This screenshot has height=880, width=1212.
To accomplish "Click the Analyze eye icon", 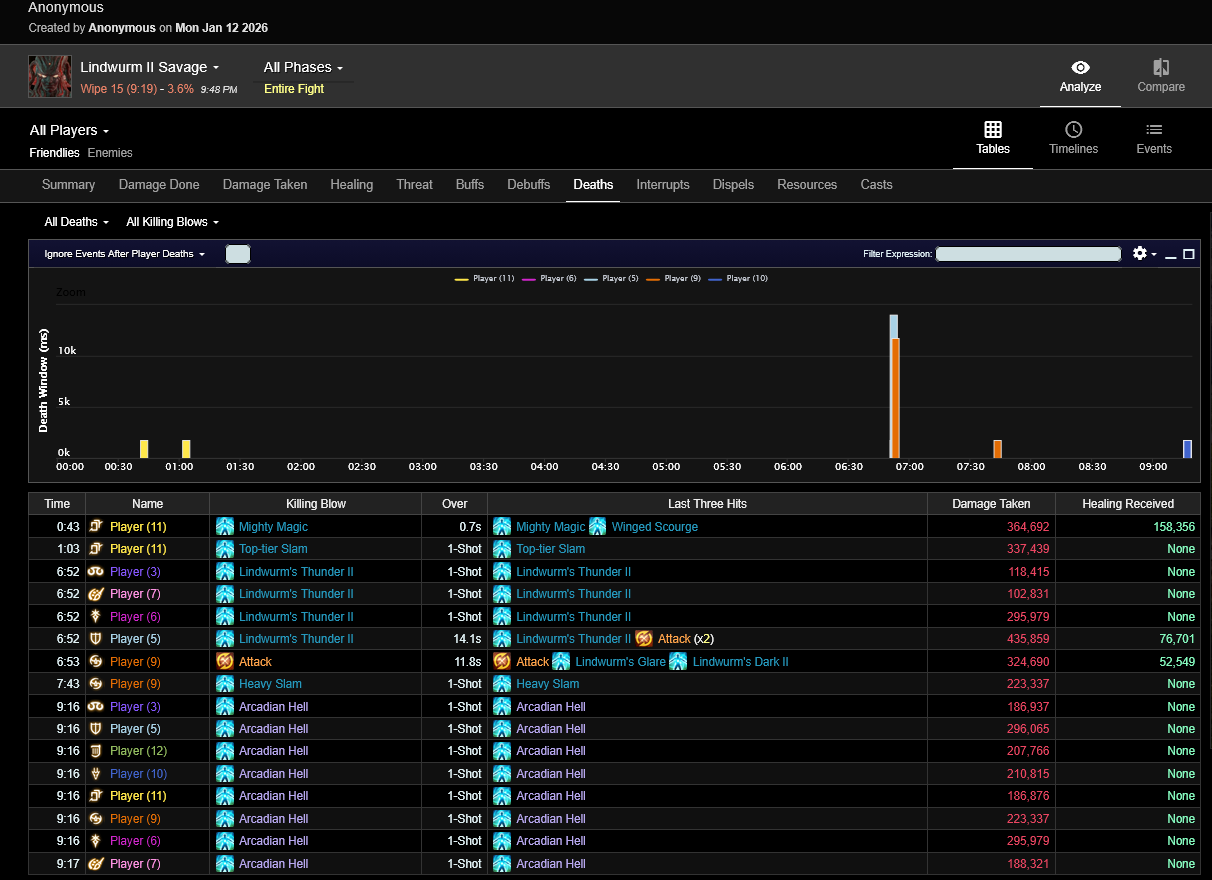I will pos(1080,68).
